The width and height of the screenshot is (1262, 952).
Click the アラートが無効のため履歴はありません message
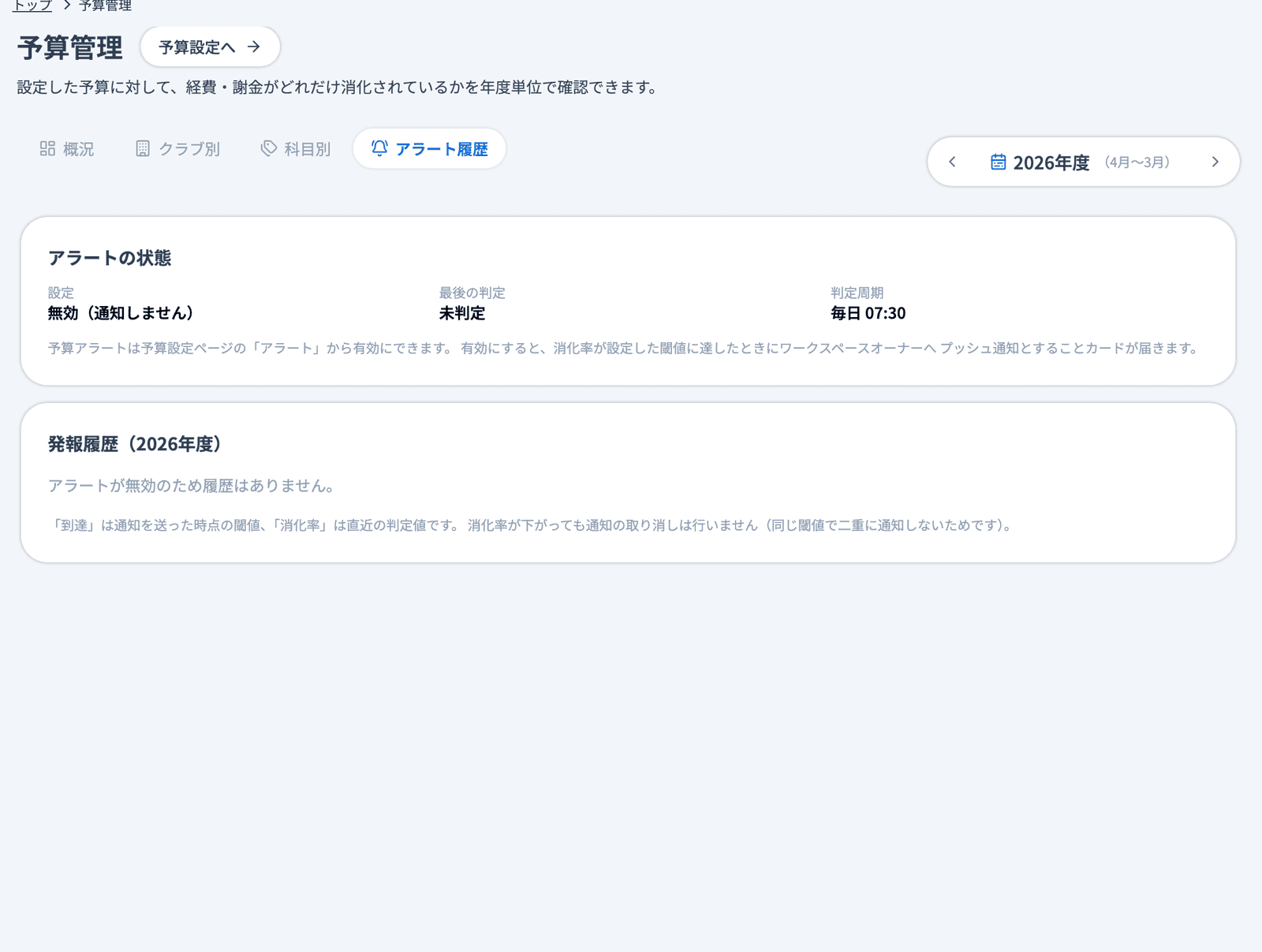191,486
